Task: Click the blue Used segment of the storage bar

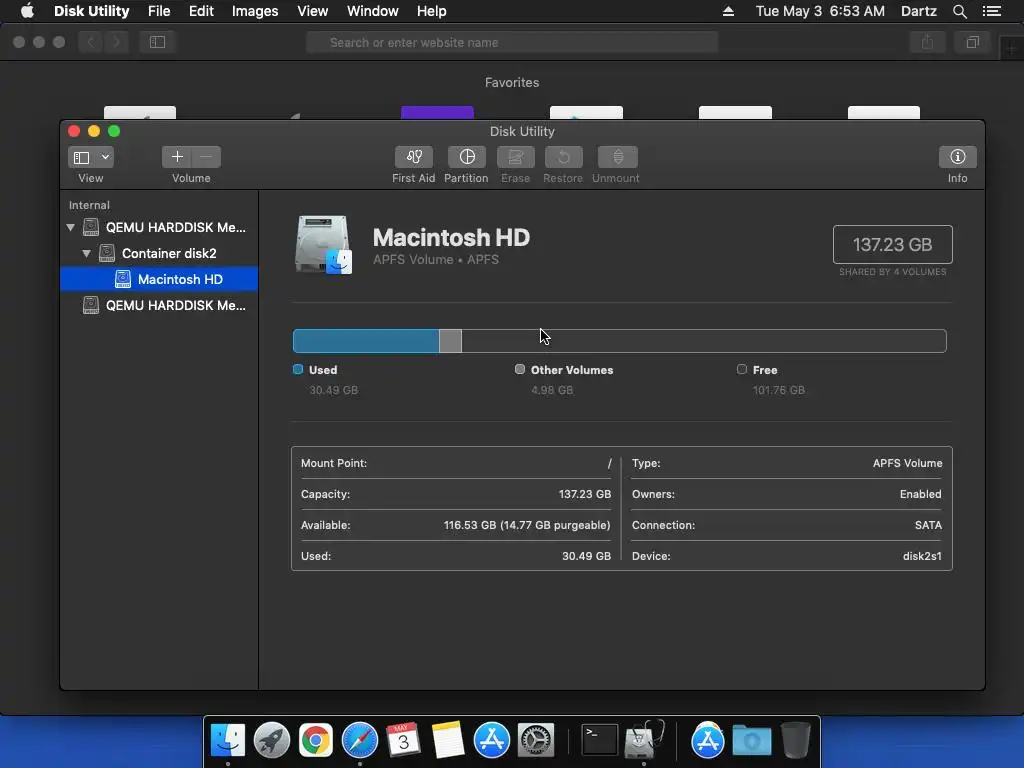Action: point(366,341)
